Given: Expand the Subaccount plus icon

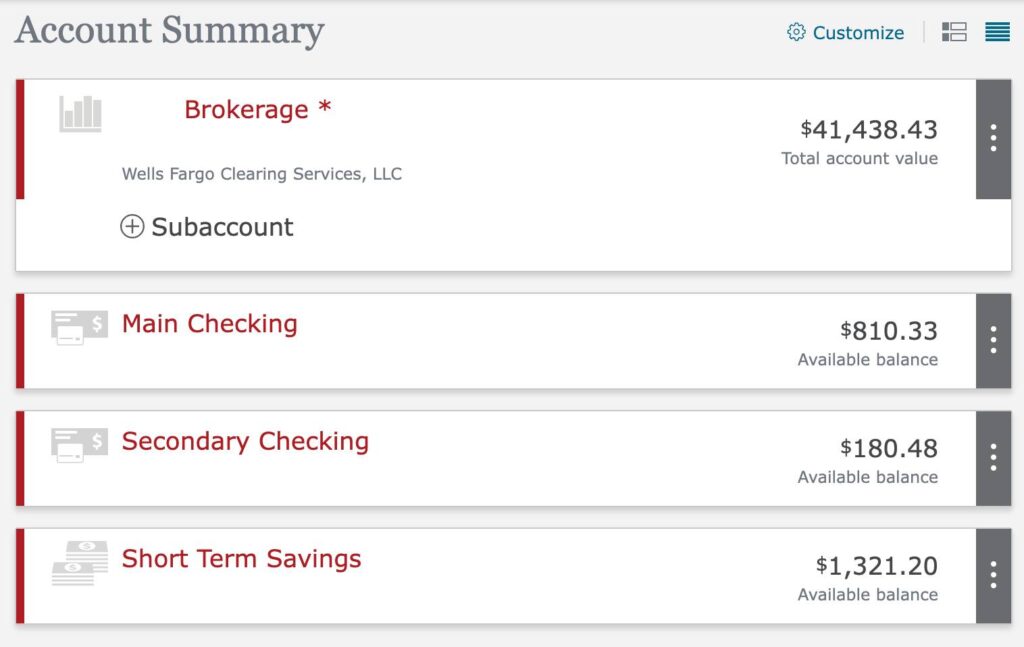Looking at the screenshot, I should 132,227.
